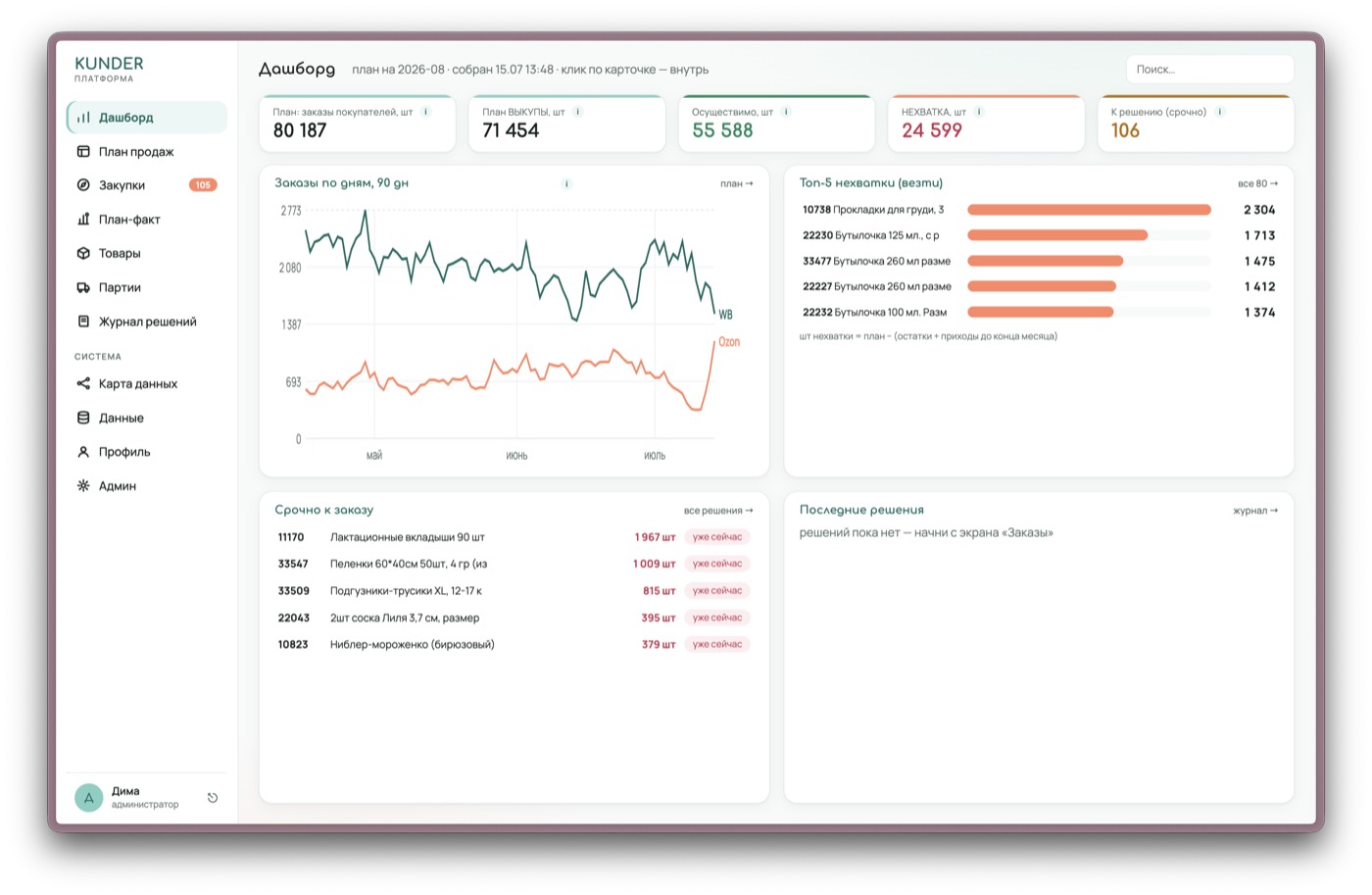The width and height of the screenshot is (1372, 895).
Task: Open Карта данных share icon
Action: [x=83, y=383]
